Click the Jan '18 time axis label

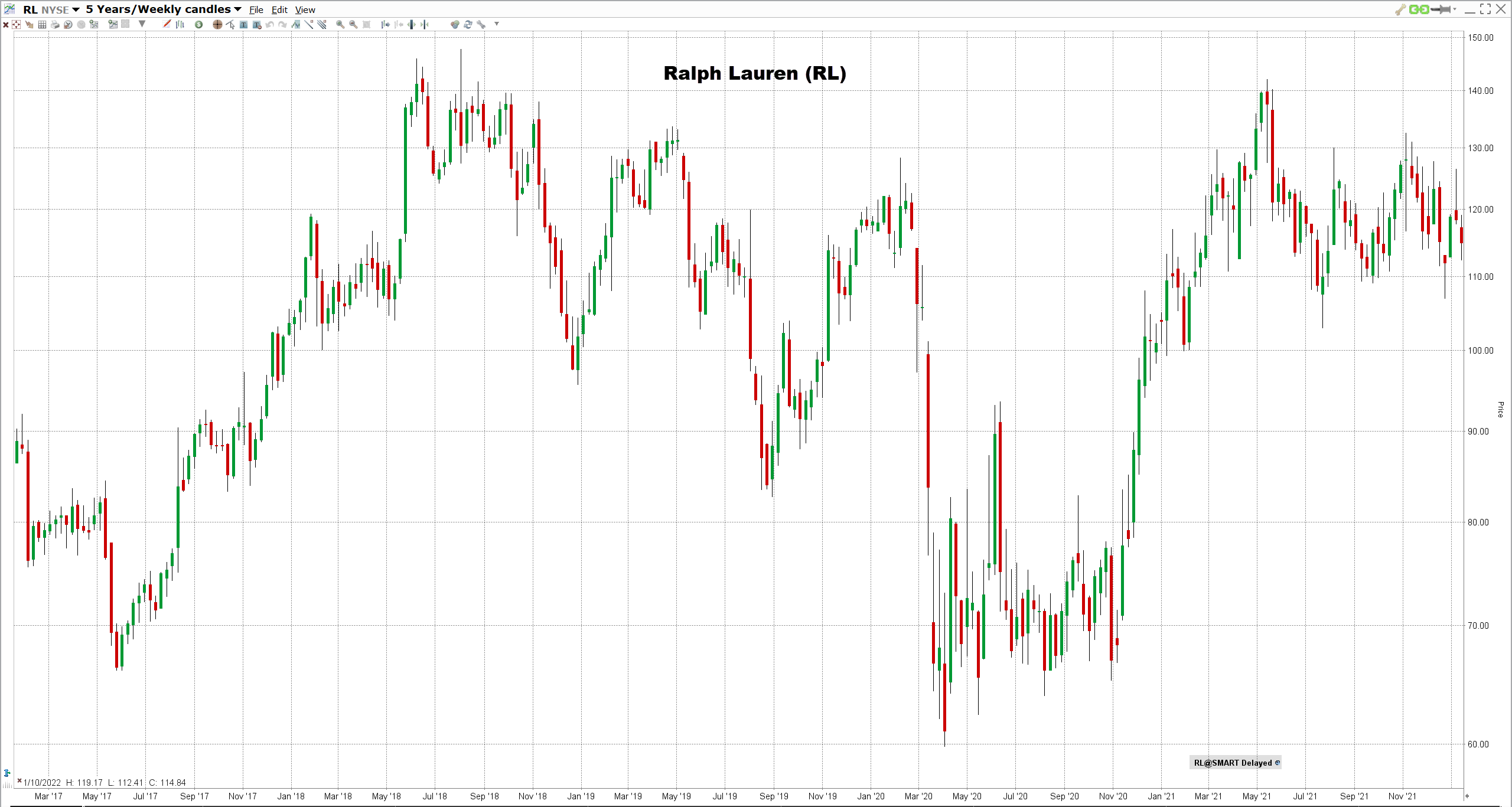[x=291, y=796]
